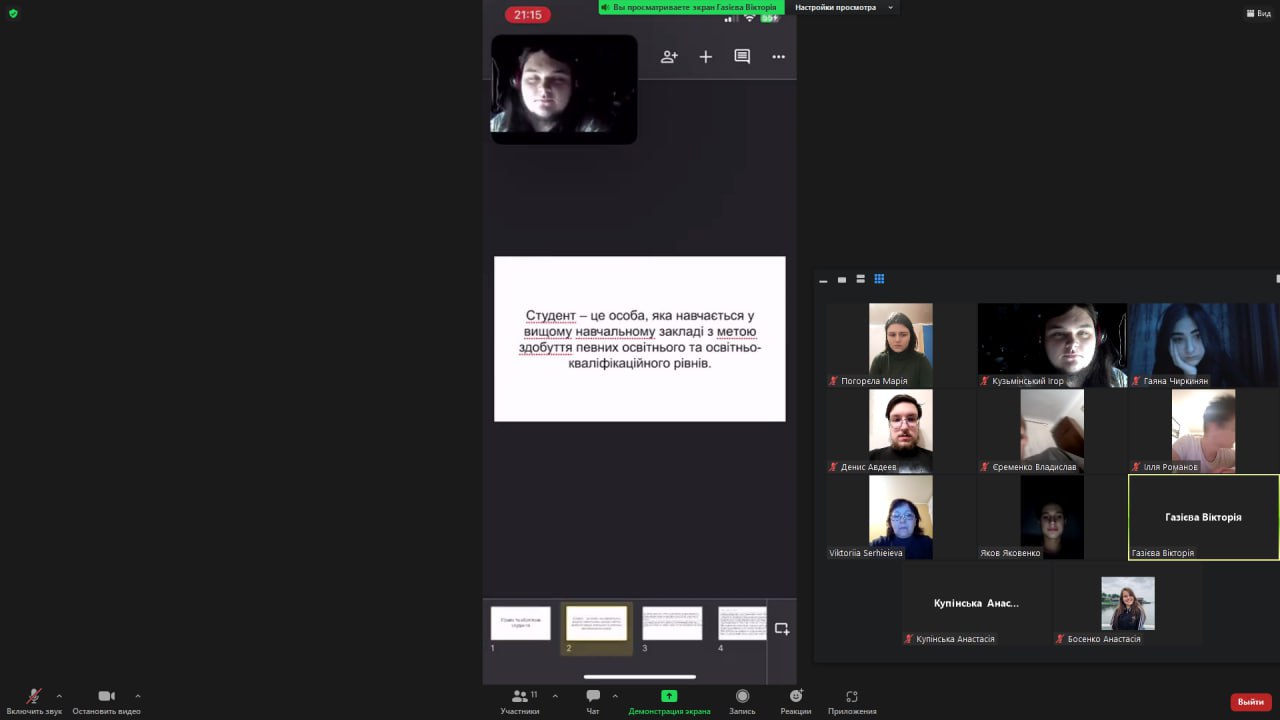Image resolution: width=1280 pixels, height=720 pixels.
Task: Click Газієва Вікторія participant tile
Action: click(1203, 517)
